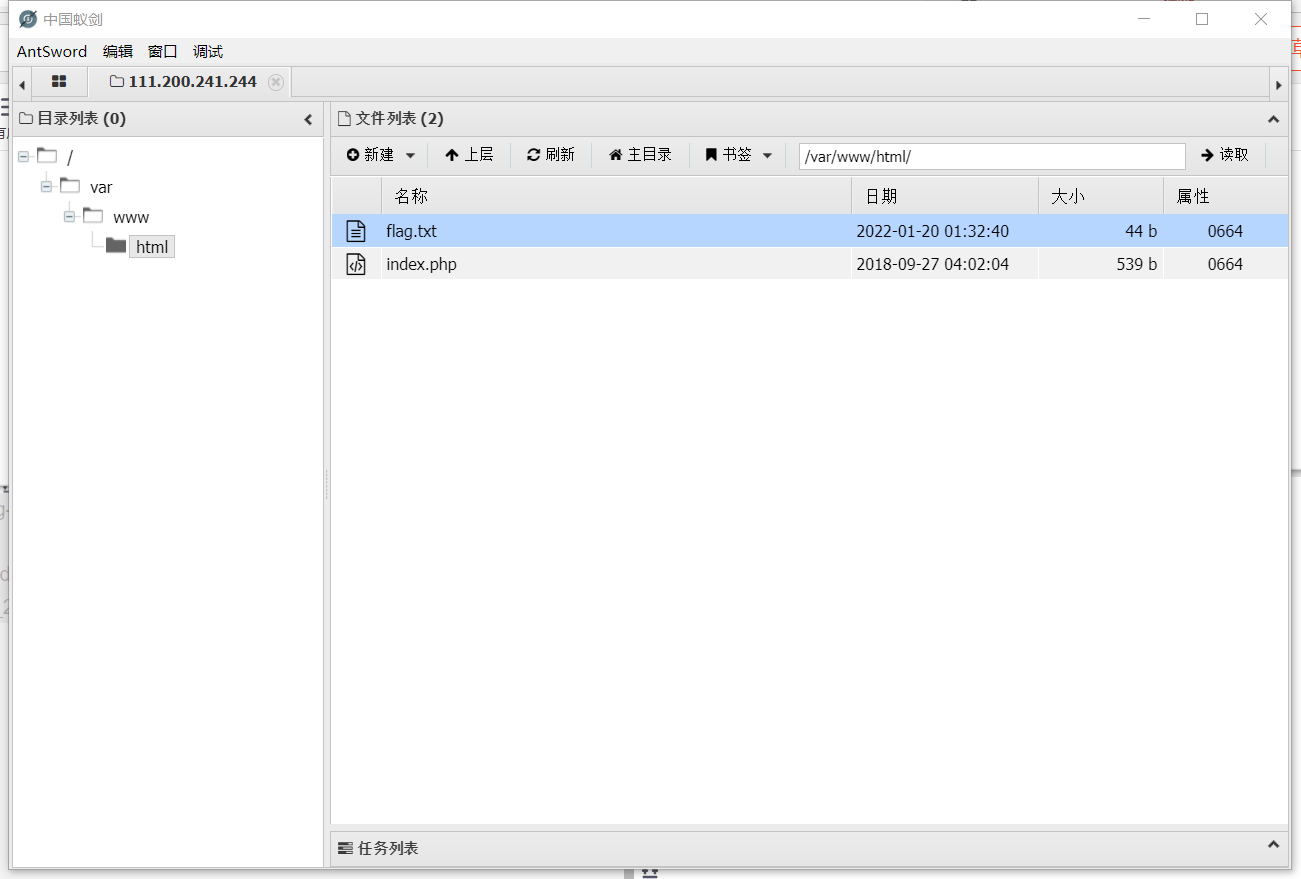The height and width of the screenshot is (879, 1301).
Task: Collapse the var node in directory tree
Action: pyautogui.click(x=46, y=186)
